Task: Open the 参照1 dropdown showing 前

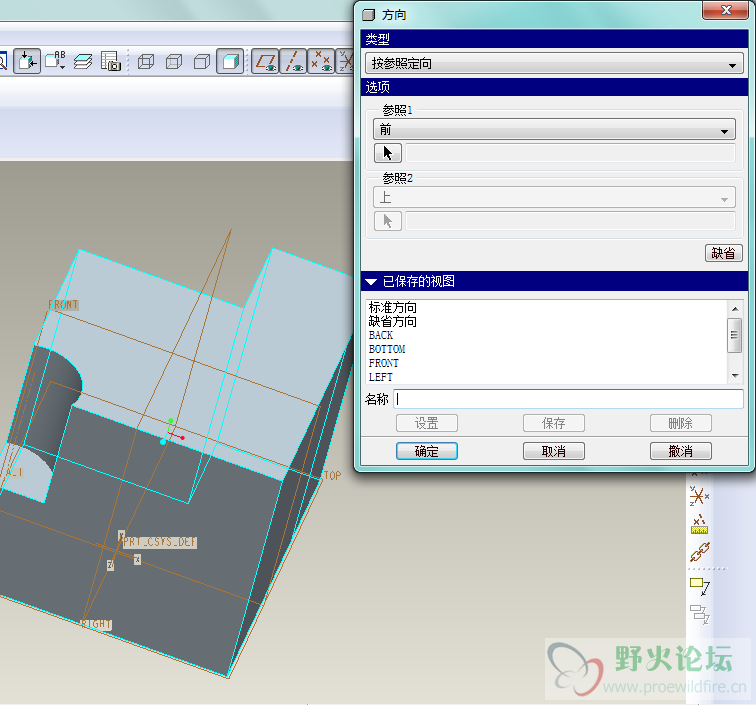Action: click(x=554, y=129)
